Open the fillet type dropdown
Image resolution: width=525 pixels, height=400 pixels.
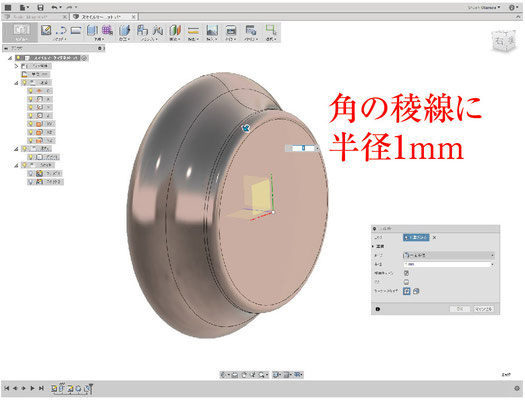point(449,255)
